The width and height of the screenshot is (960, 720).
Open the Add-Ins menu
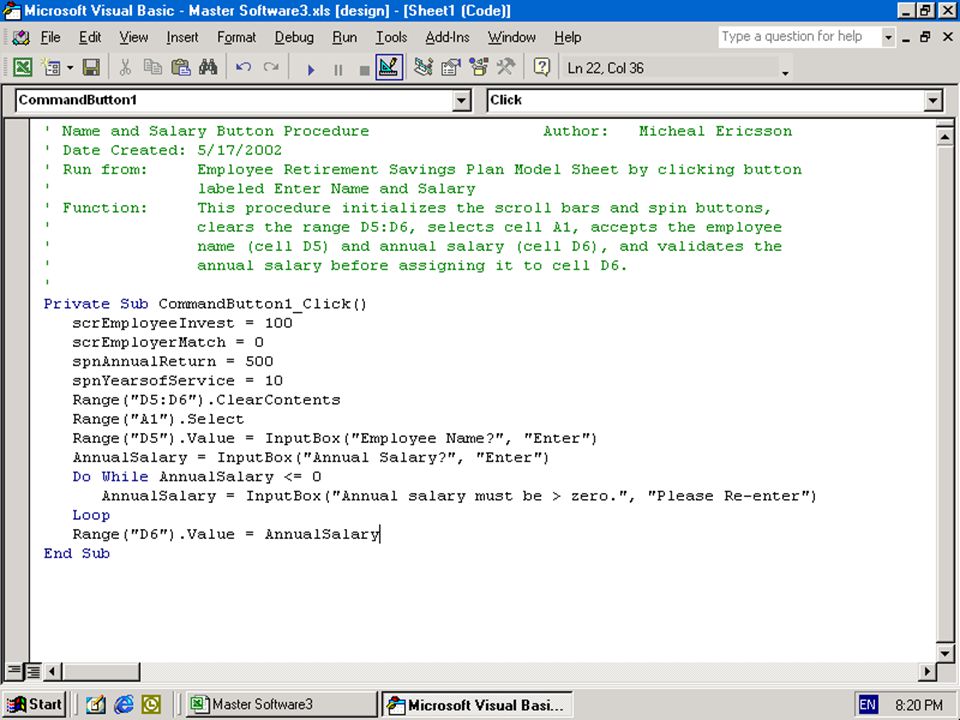tap(448, 37)
